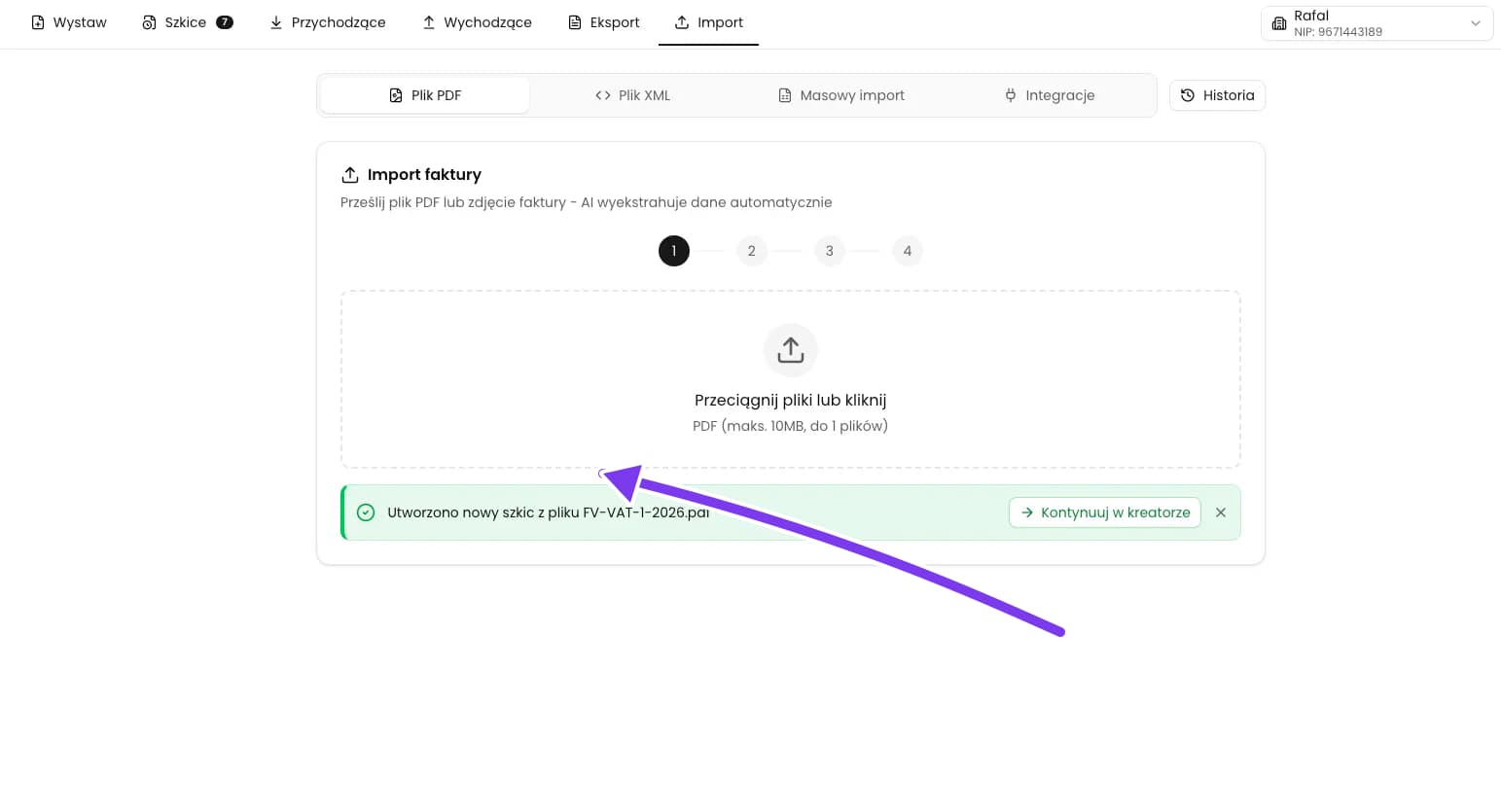The image size is (1501, 812).
Task: Open the Masowy import tab
Action: [x=841, y=95]
